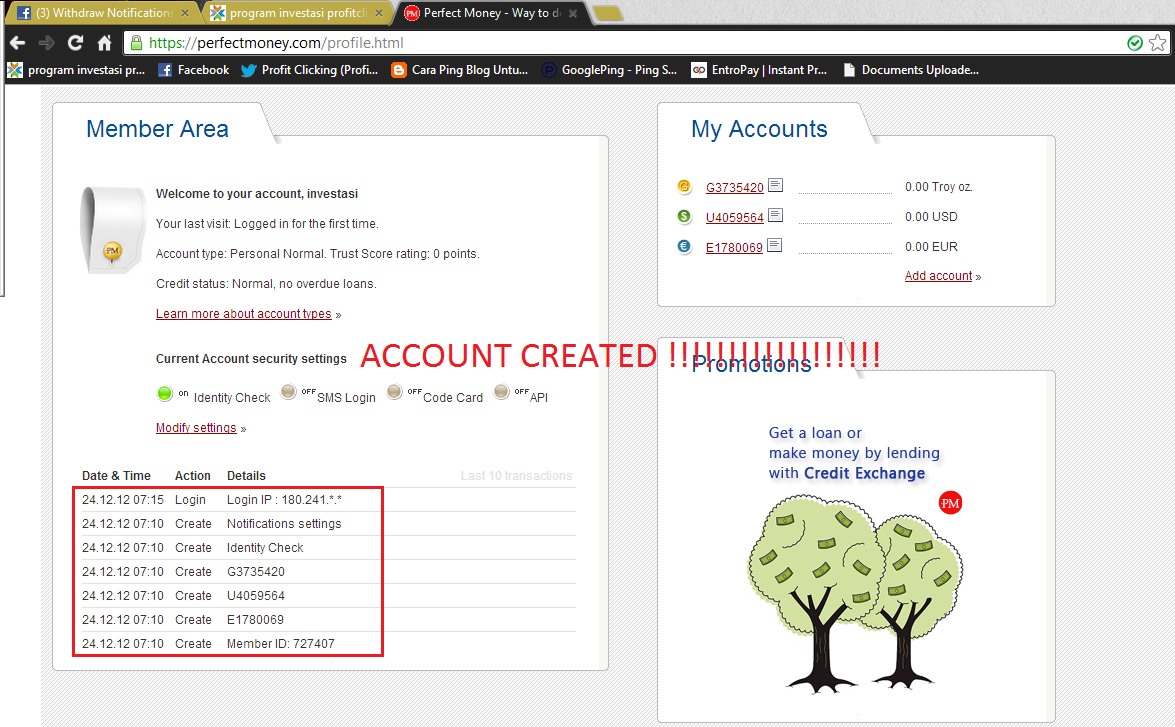Bookmark this page with star icon
The image size is (1175, 727).
[x=1158, y=43]
